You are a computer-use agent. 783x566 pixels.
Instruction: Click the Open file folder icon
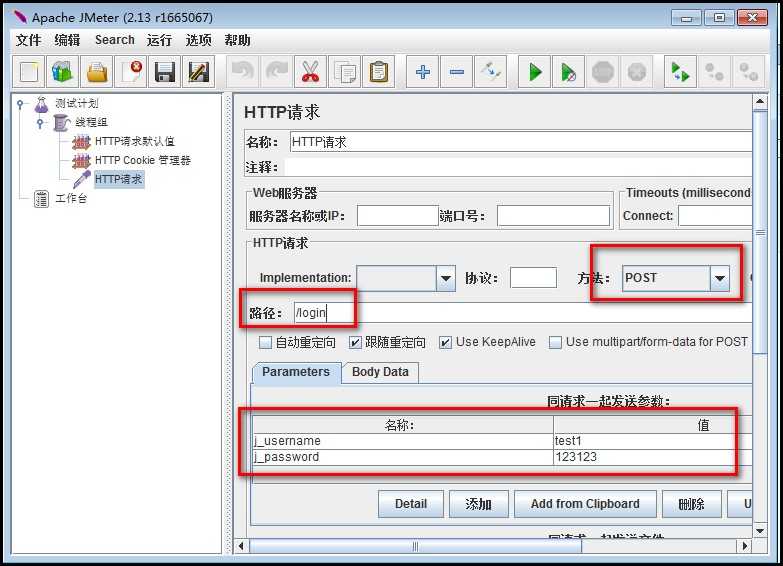point(96,72)
